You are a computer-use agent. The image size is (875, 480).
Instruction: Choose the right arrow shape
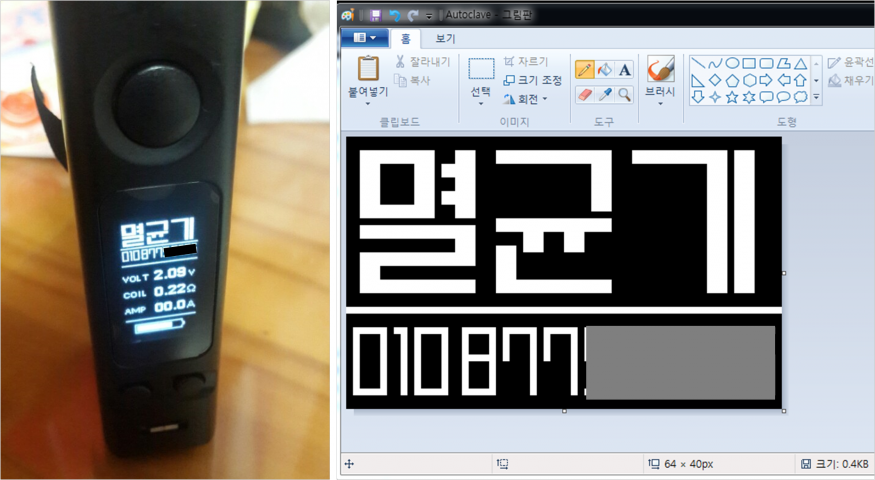point(765,80)
